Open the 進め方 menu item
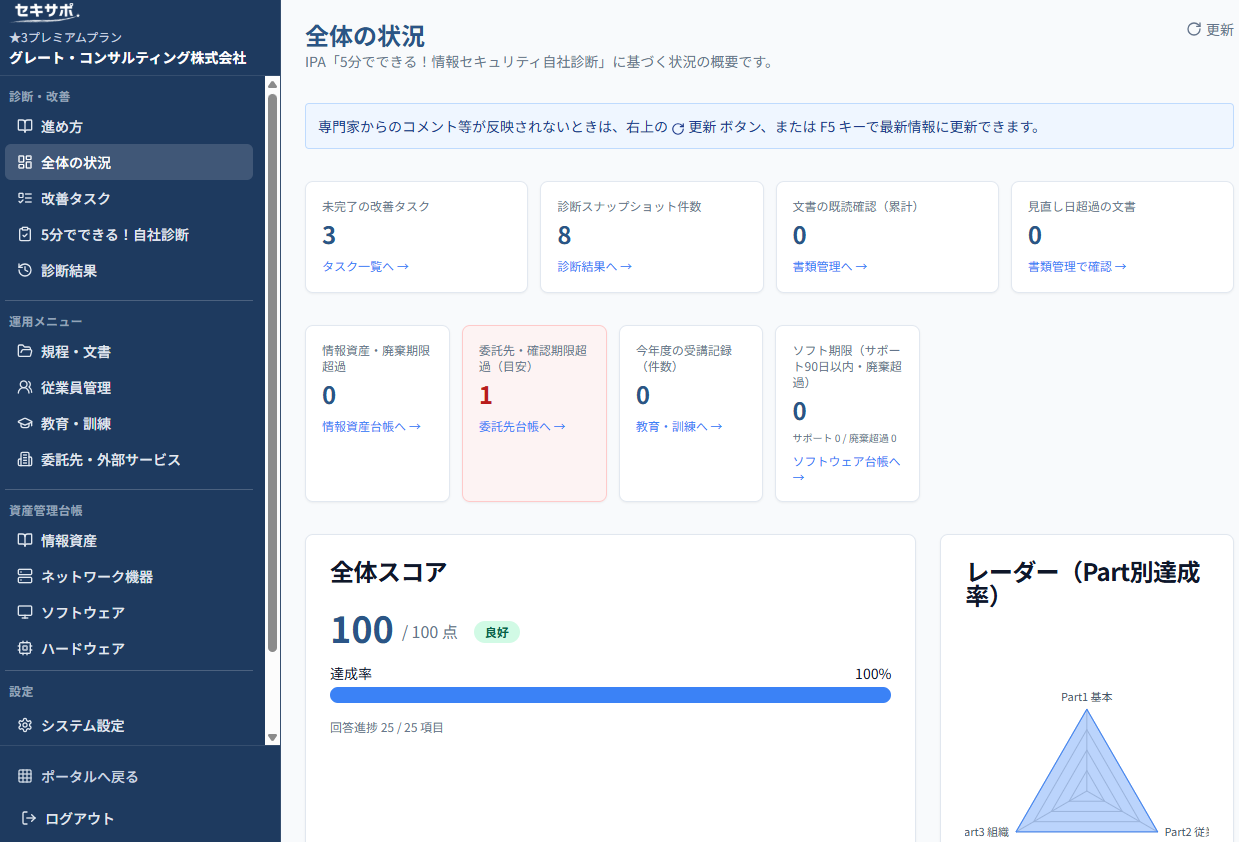The width and height of the screenshot is (1239, 842). (x=129, y=127)
